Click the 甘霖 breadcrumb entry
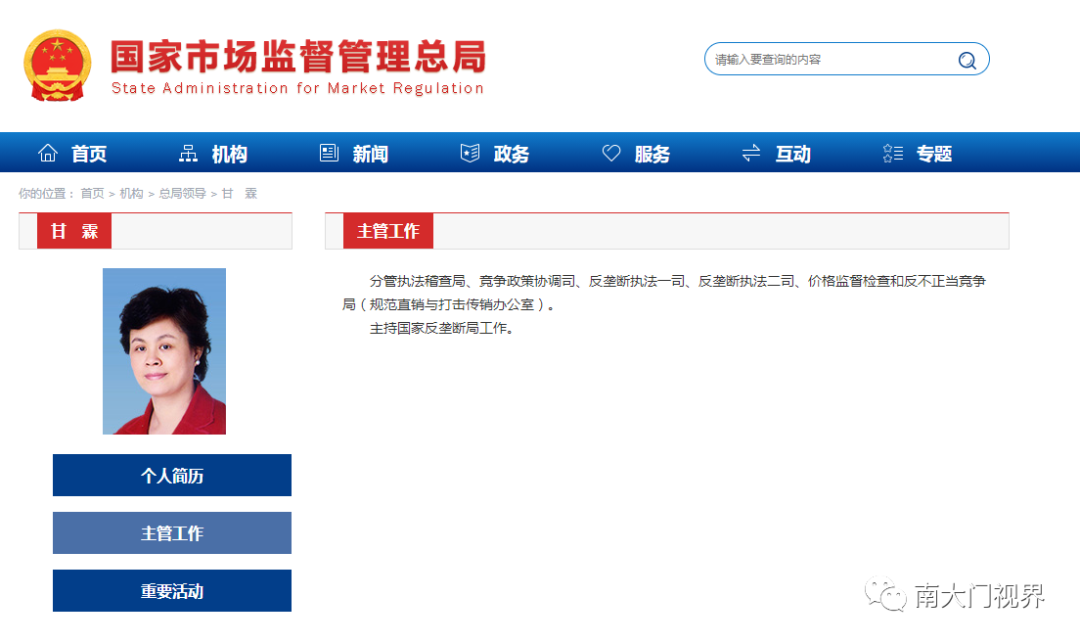 pos(239,193)
